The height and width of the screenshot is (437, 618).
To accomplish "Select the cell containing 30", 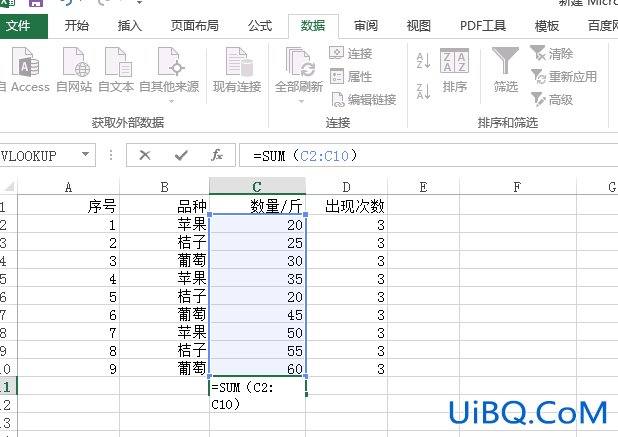I will click(x=257, y=261).
